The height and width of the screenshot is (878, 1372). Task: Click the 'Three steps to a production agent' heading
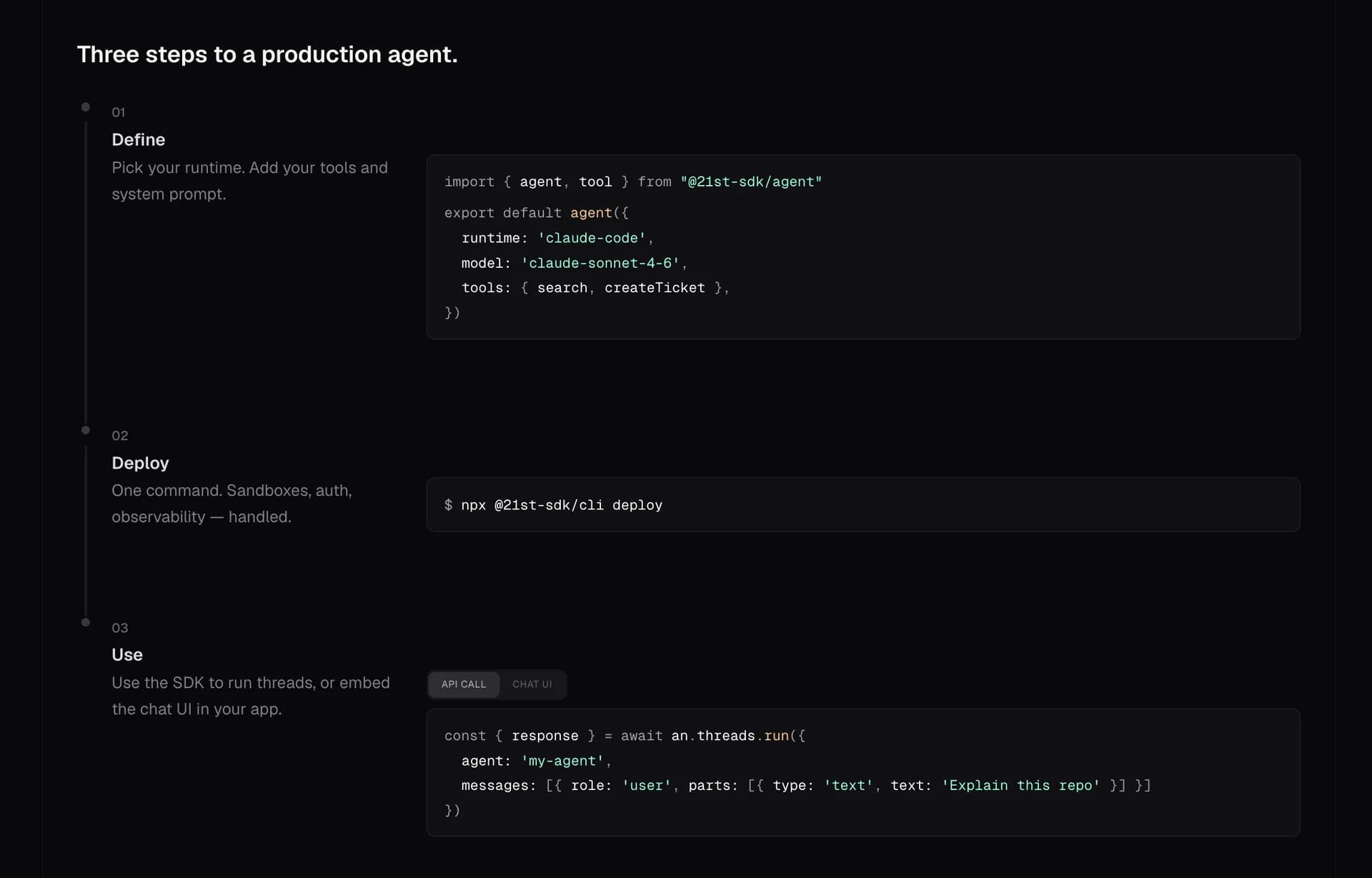[x=267, y=54]
